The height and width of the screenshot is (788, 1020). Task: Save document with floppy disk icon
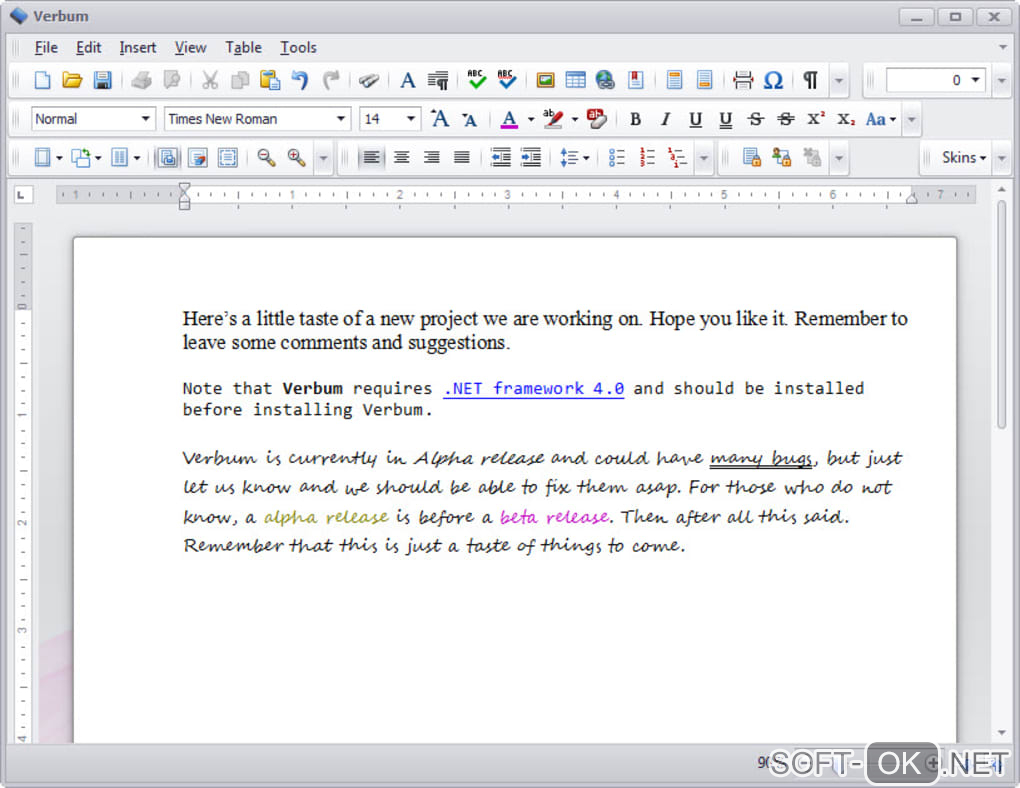click(x=102, y=81)
